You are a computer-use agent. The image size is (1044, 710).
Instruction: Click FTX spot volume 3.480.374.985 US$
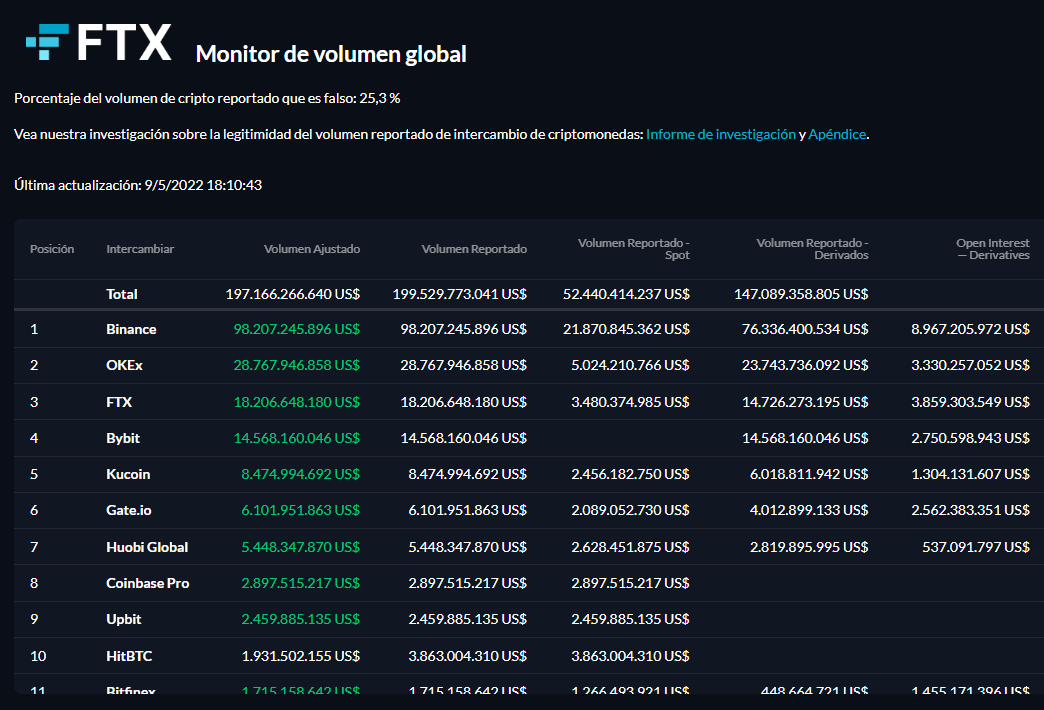pos(631,402)
